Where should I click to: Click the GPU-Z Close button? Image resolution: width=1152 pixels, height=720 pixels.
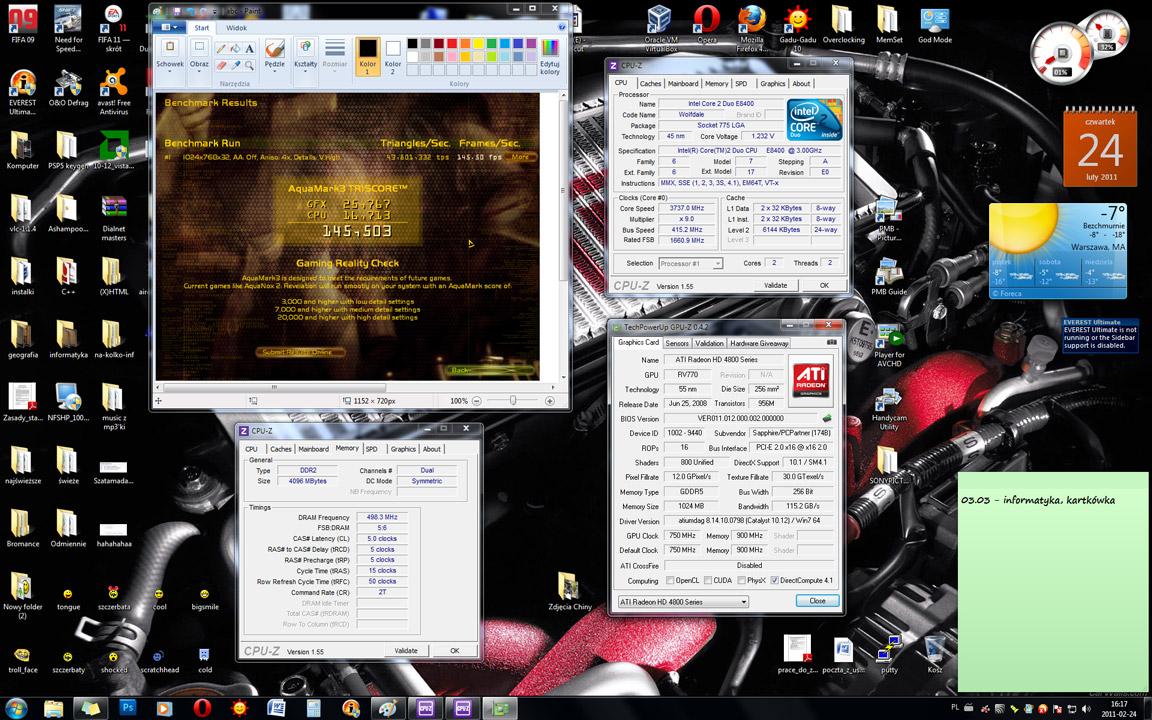point(817,601)
